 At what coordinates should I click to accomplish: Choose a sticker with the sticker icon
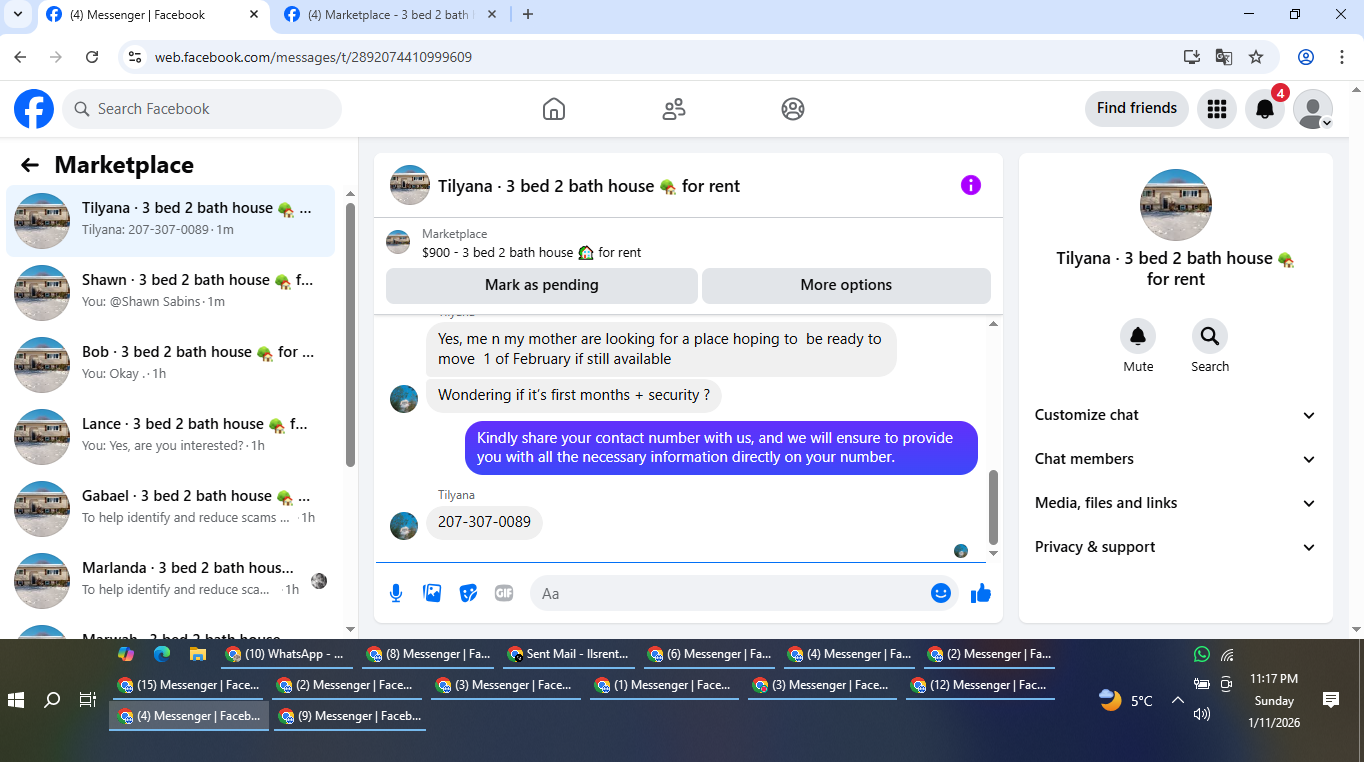point(468,593)
